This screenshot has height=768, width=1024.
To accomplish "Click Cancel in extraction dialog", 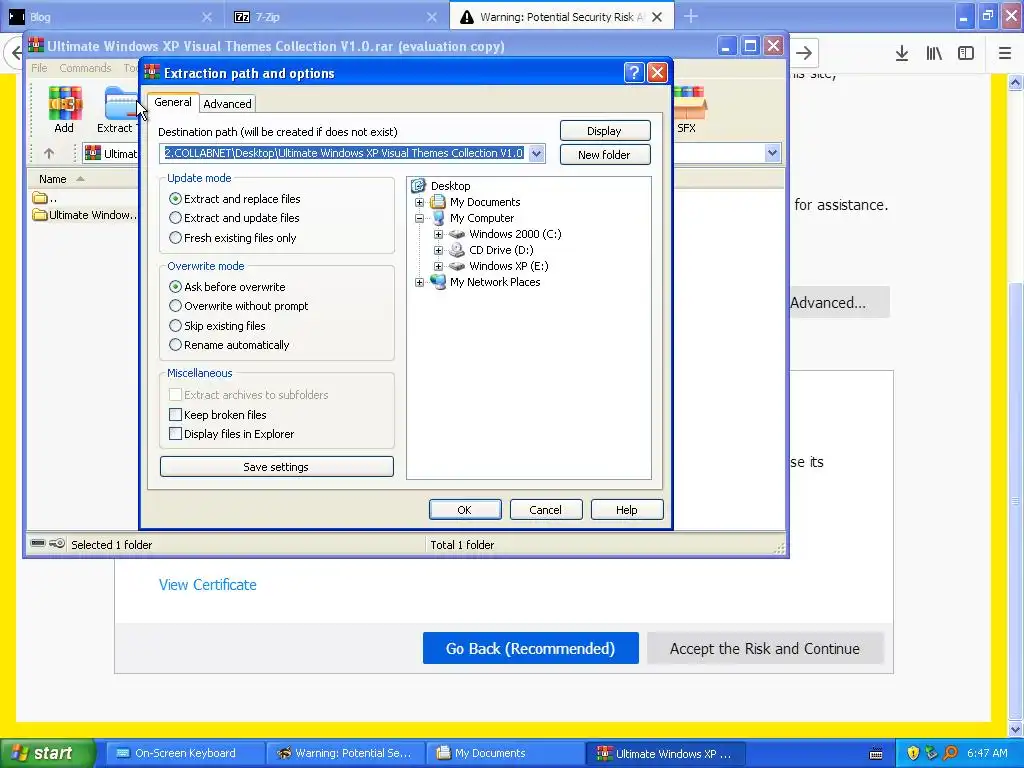I will pyautogui.click(x=545, y=510).
